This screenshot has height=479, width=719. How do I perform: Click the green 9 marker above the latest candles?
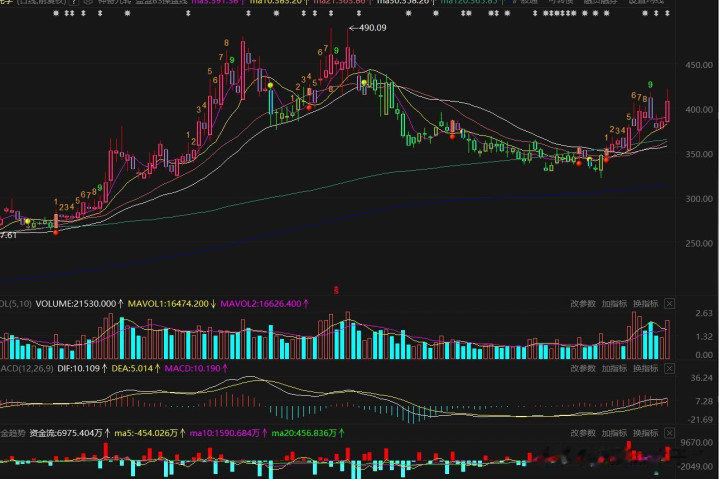650,85
